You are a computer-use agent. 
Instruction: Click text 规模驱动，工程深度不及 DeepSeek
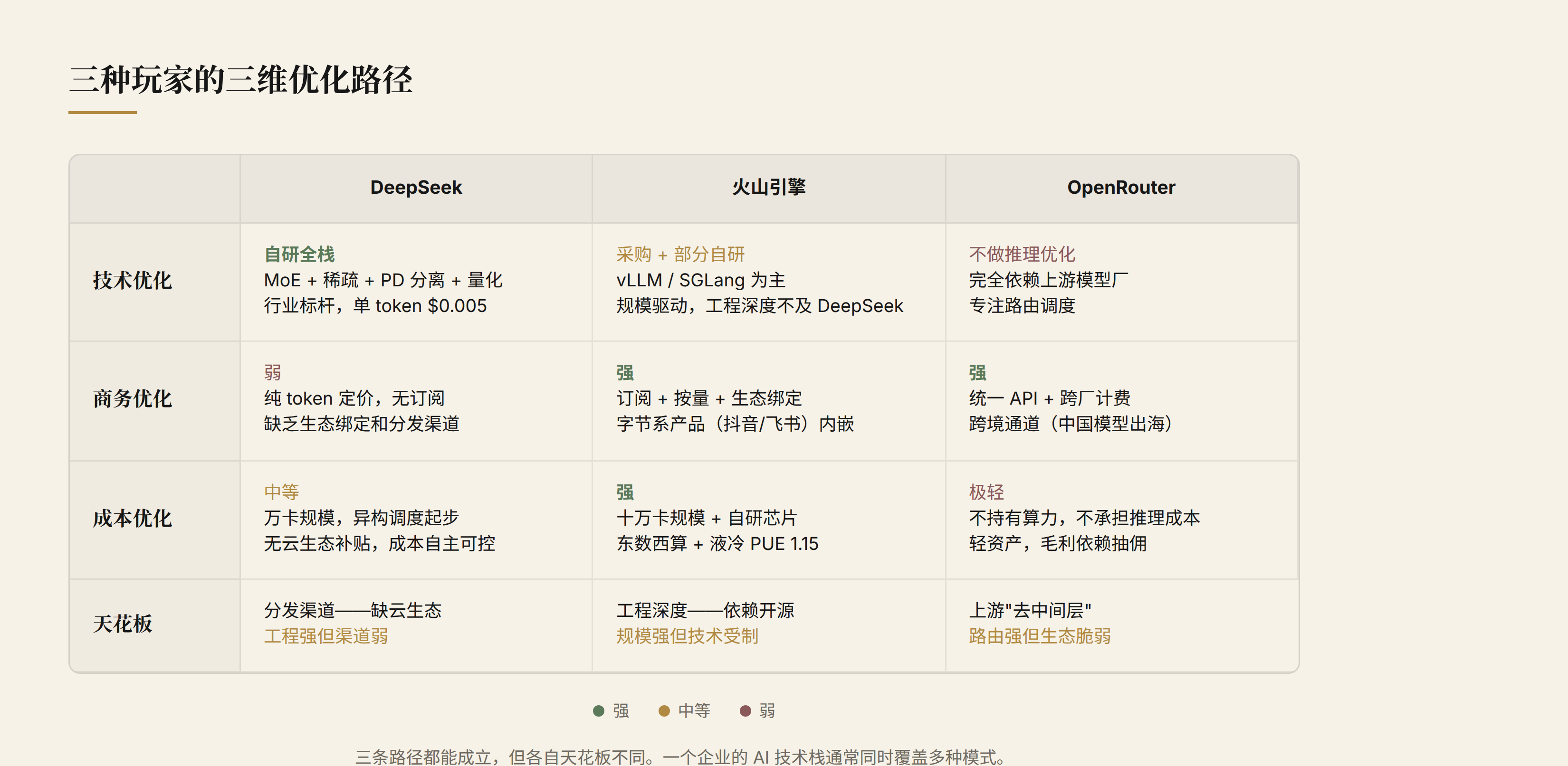tap(760, 305)
